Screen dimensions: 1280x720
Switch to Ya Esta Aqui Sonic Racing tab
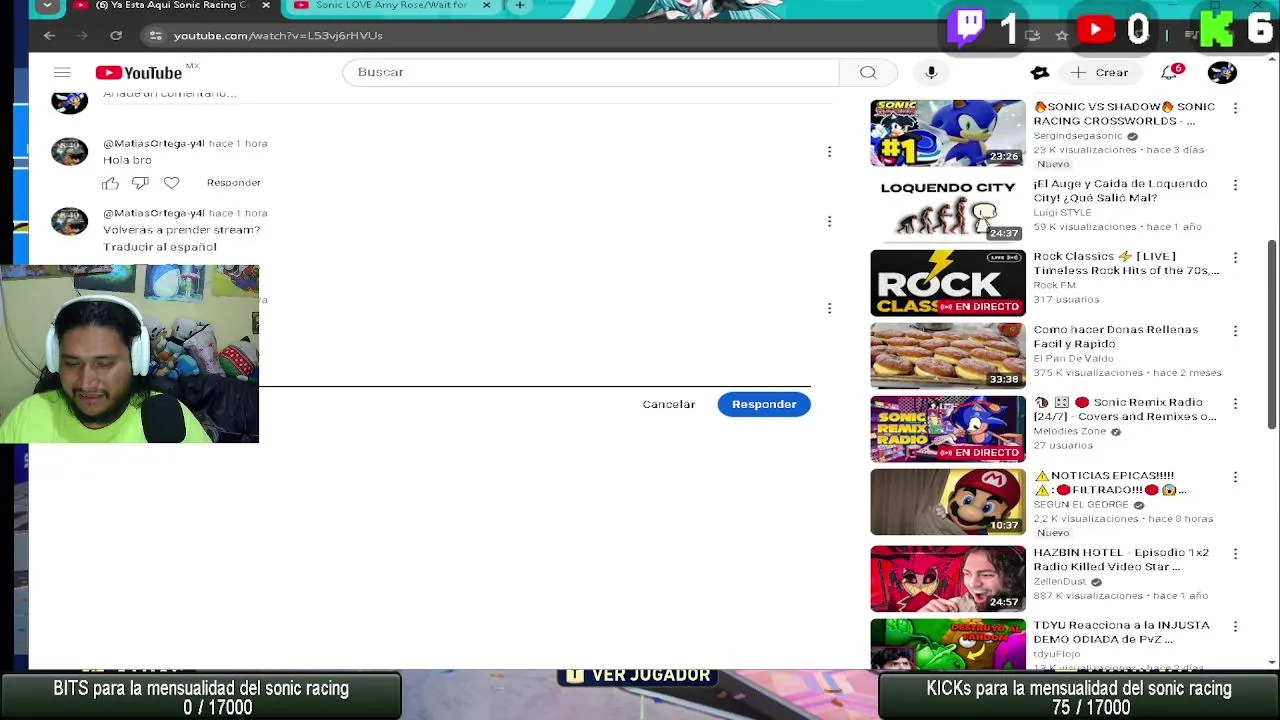click(x=171, y=5)
